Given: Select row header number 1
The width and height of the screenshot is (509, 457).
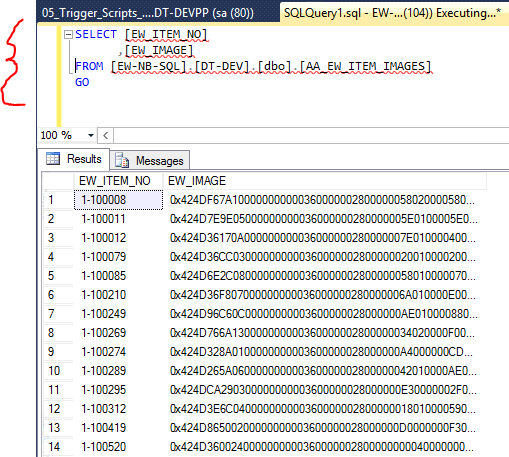Looking at the screenshot, I should point(58,200).
